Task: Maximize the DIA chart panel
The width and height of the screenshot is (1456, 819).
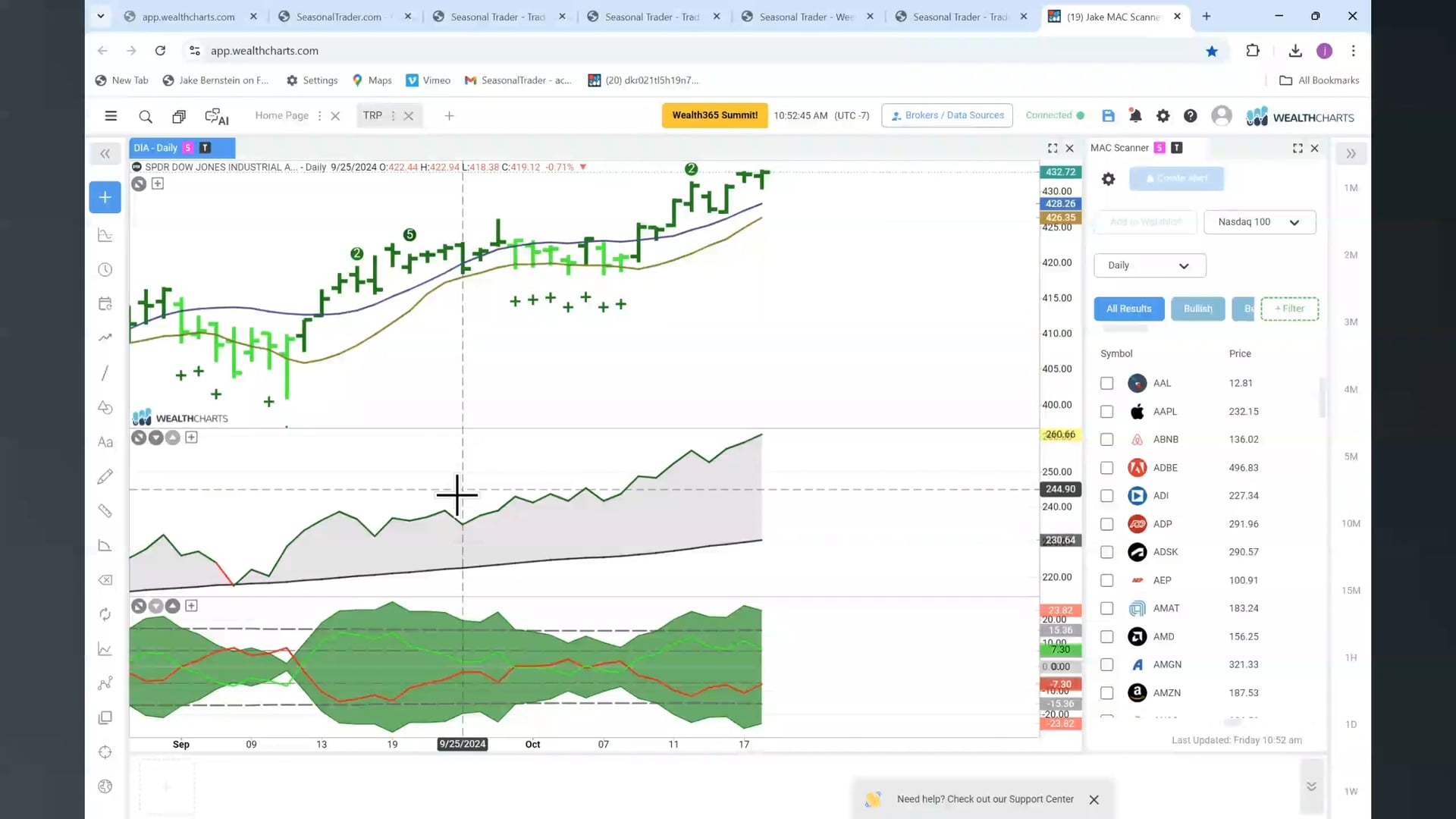Action: (x=1053, y=148)
